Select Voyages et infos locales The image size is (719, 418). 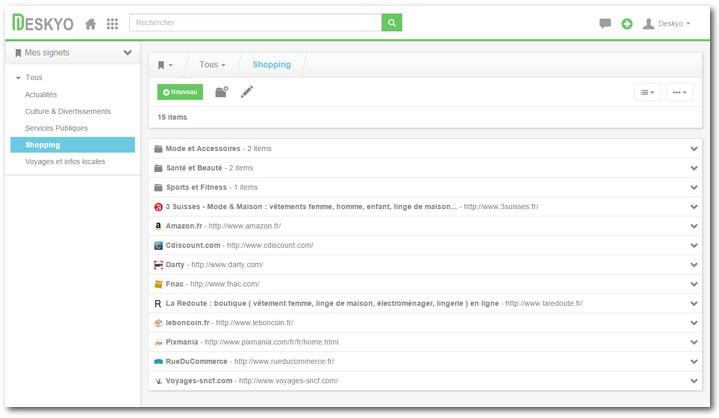click(x=65, y=161)
